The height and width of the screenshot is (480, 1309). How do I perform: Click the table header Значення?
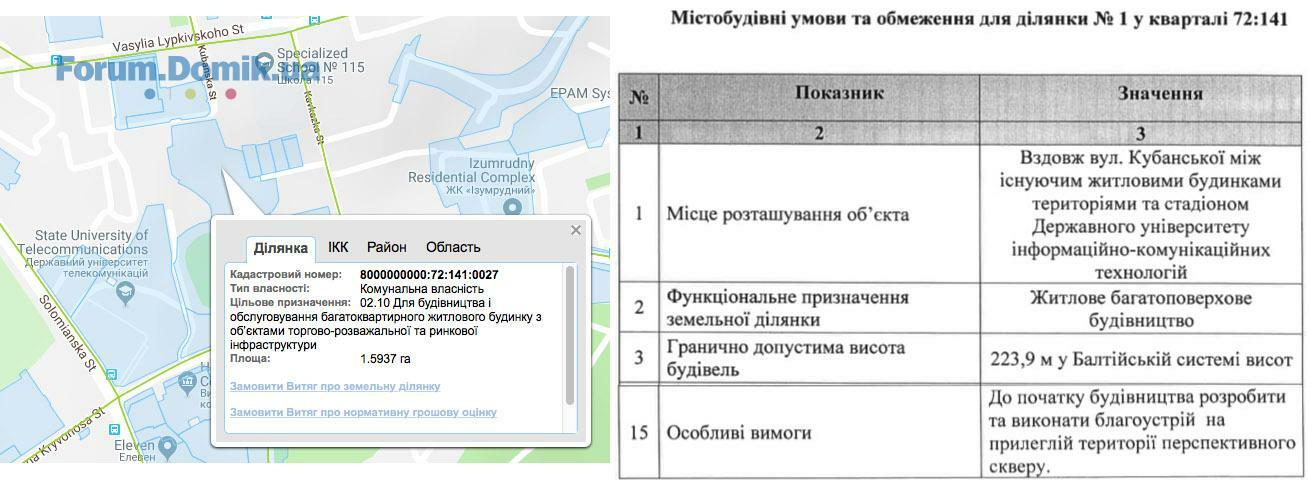tap(1160, 93)
